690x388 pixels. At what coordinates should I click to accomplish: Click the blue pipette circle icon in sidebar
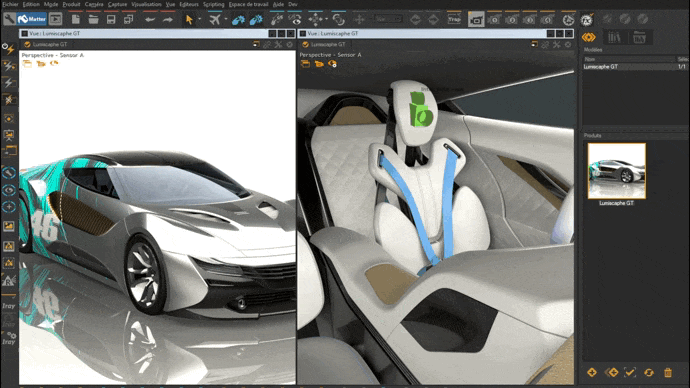coord(9,173)
